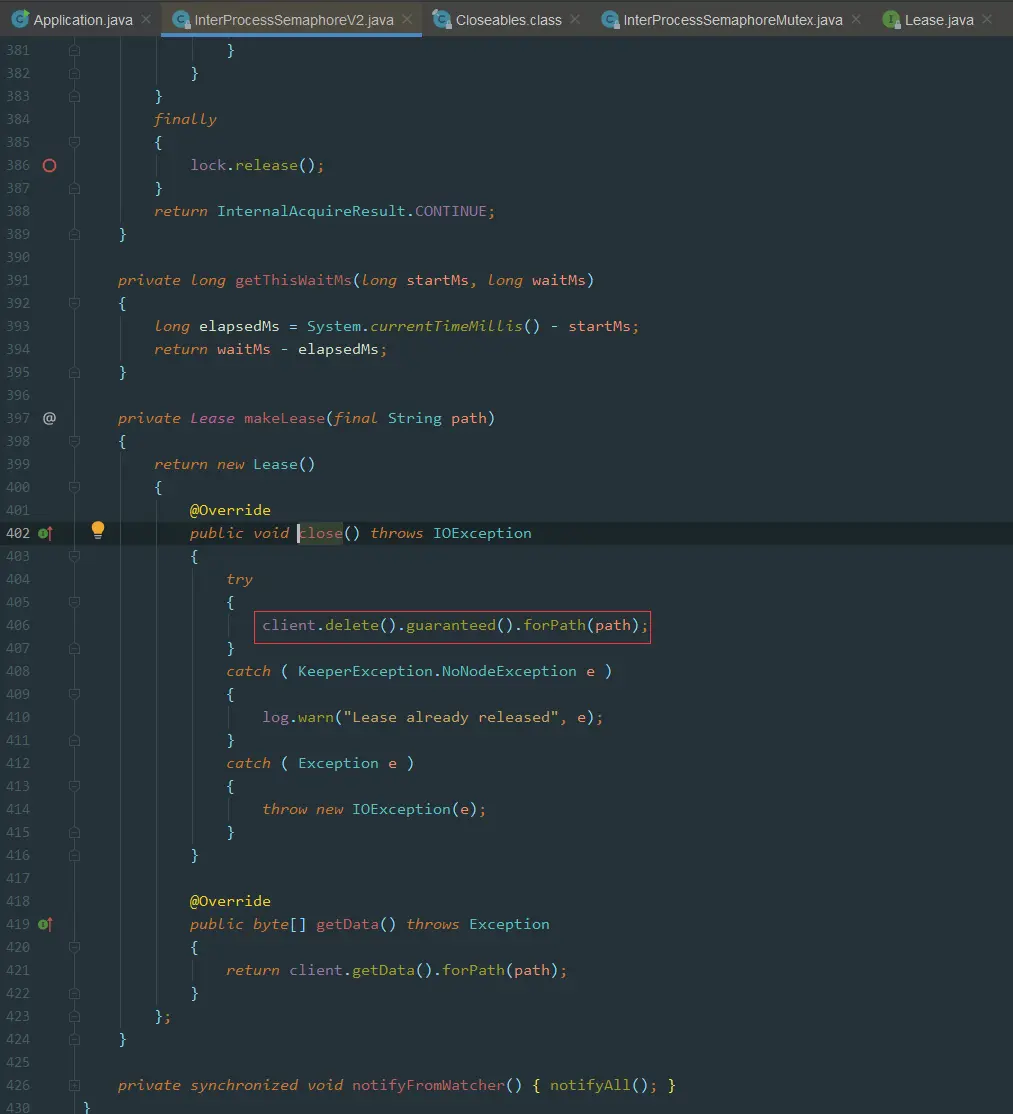
Task: Collapse the finally block at line 385
Action: point(75,142)
